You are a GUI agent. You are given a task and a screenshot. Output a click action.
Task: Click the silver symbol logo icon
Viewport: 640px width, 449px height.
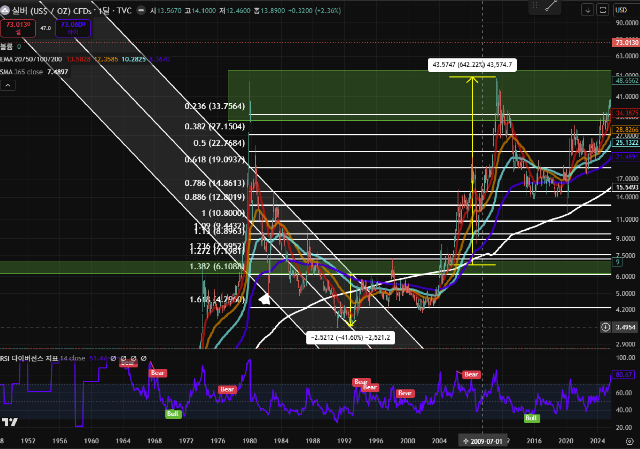click(4, 11)
